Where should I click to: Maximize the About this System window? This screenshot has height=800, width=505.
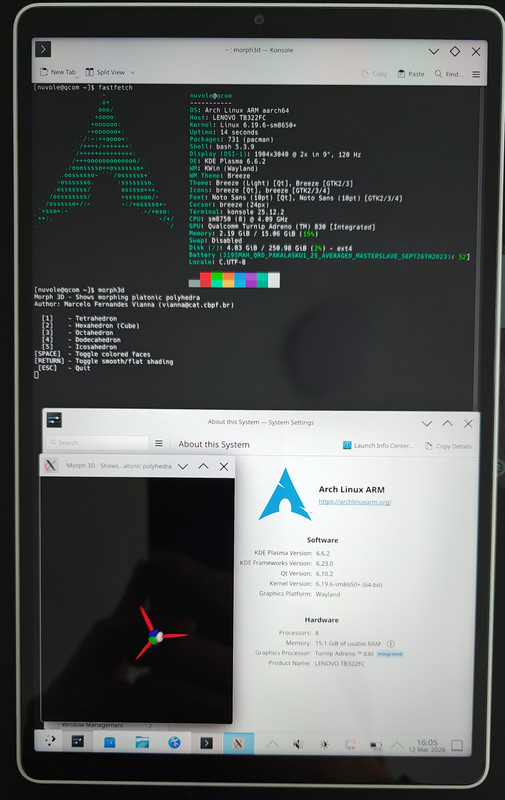tap(447, 423)
